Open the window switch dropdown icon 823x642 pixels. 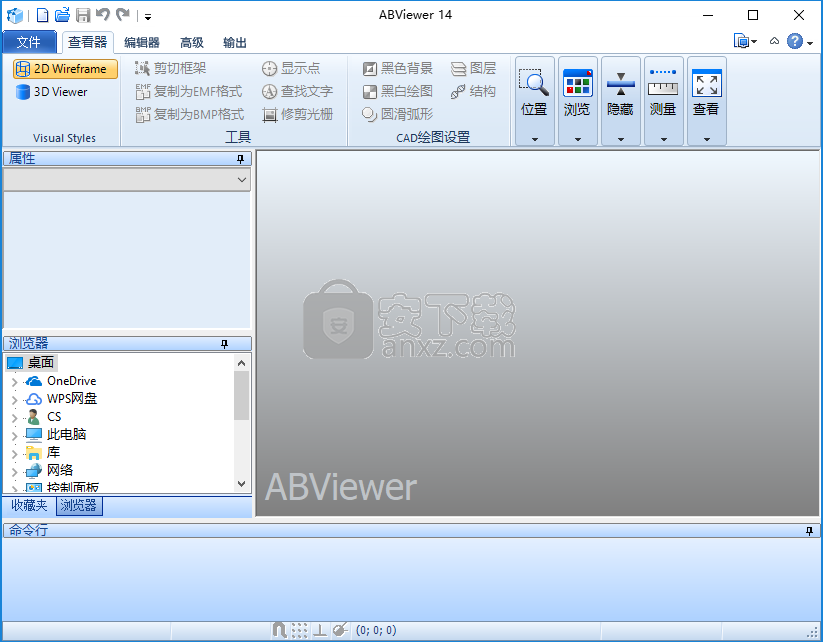[745, 41]
